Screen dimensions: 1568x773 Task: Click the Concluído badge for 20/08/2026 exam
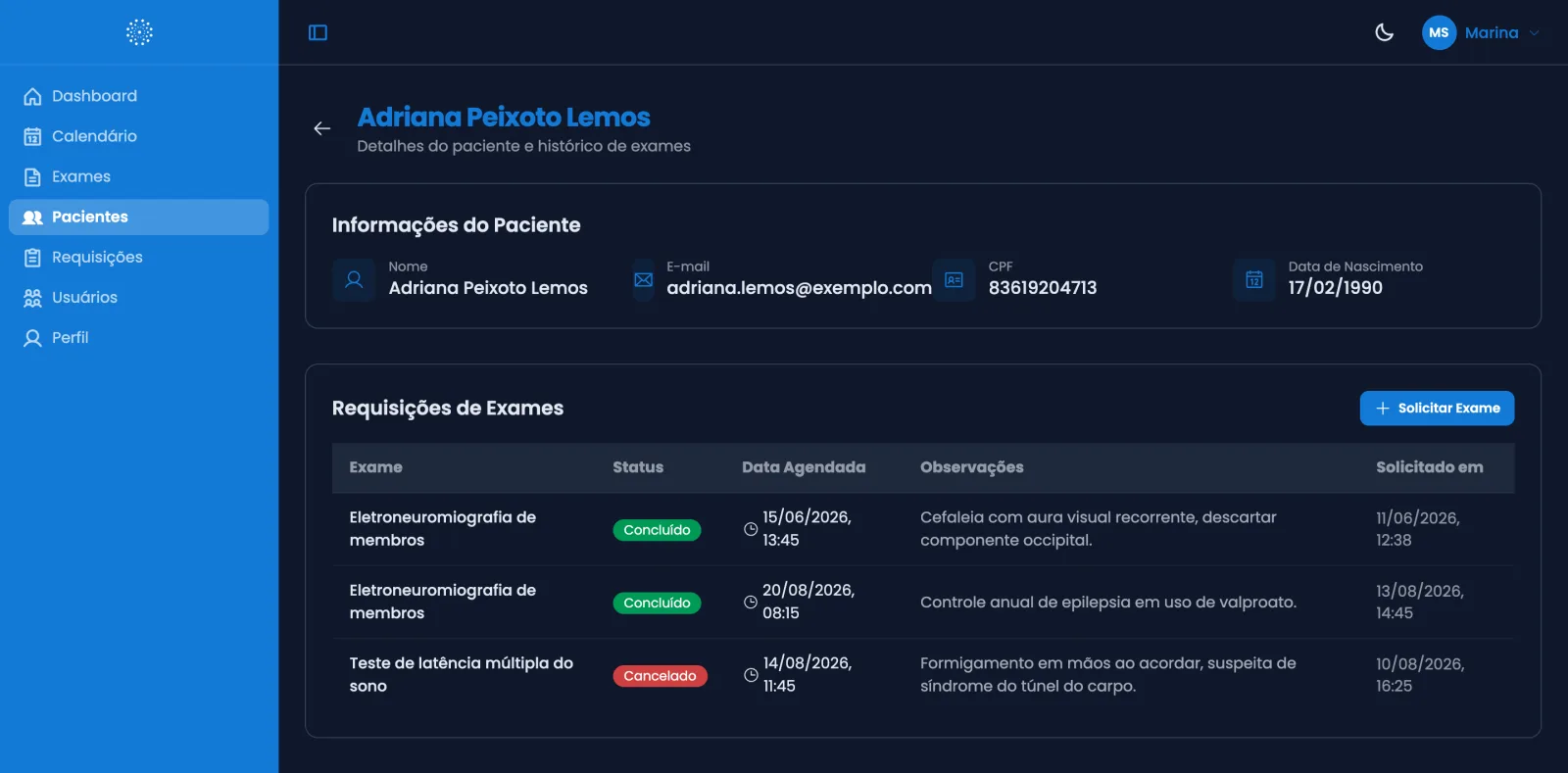[657, 603]
